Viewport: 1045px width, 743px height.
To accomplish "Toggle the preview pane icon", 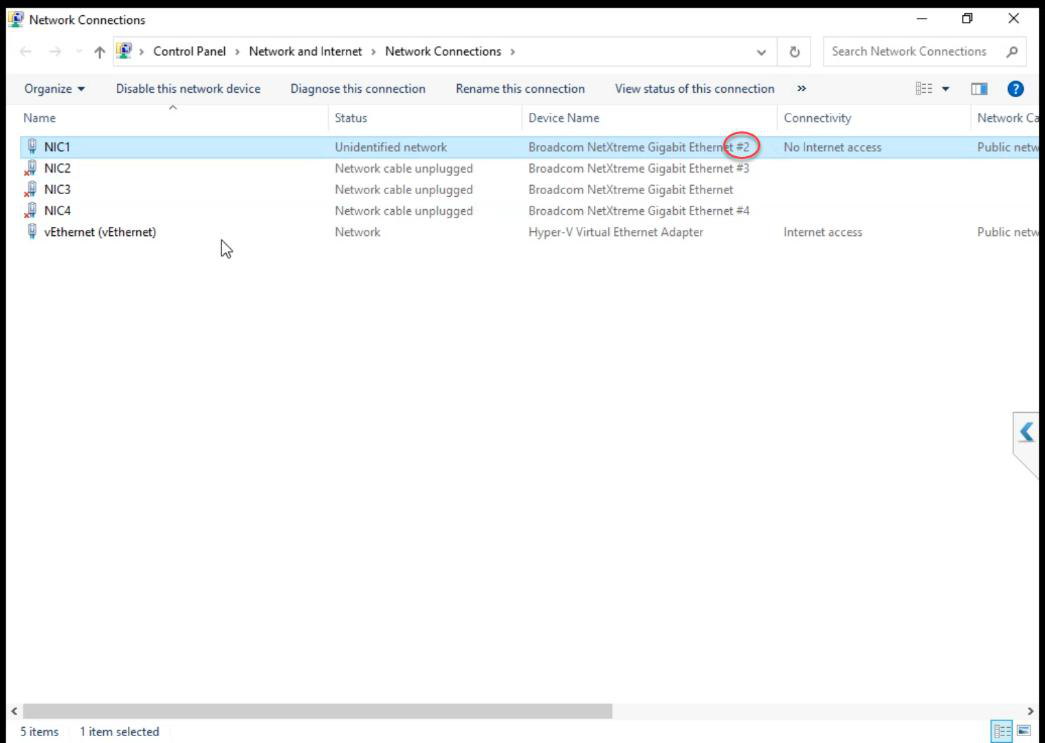I will coord(979,89).
